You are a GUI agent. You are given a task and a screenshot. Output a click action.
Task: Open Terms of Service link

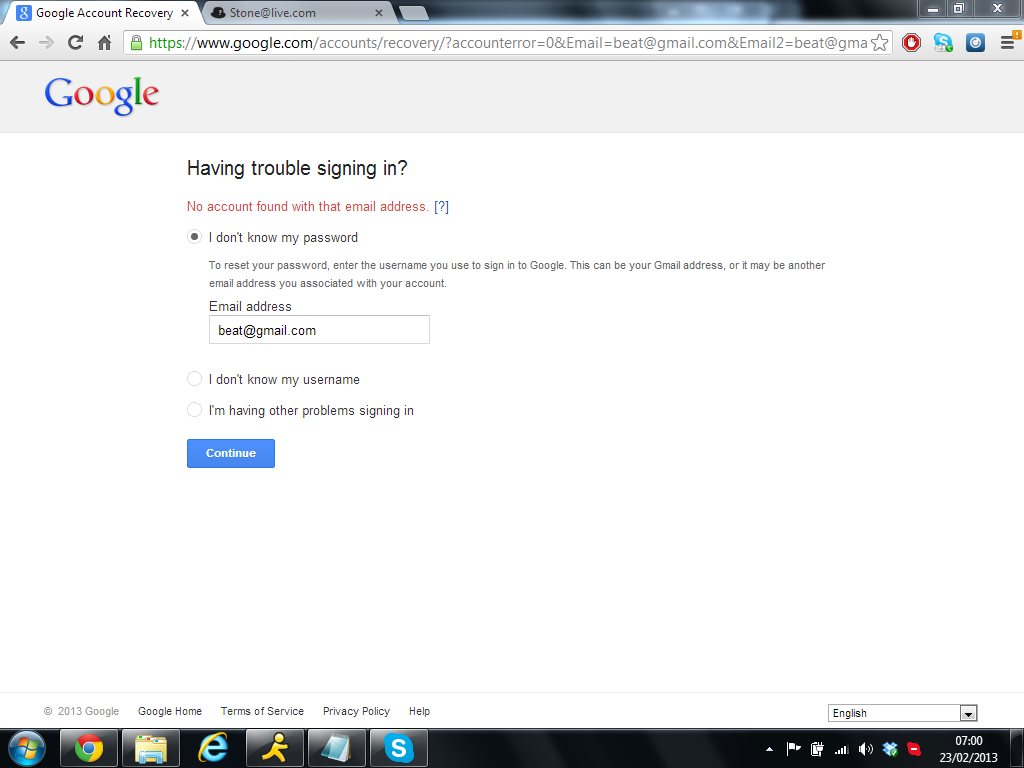(x=262, y=711)
